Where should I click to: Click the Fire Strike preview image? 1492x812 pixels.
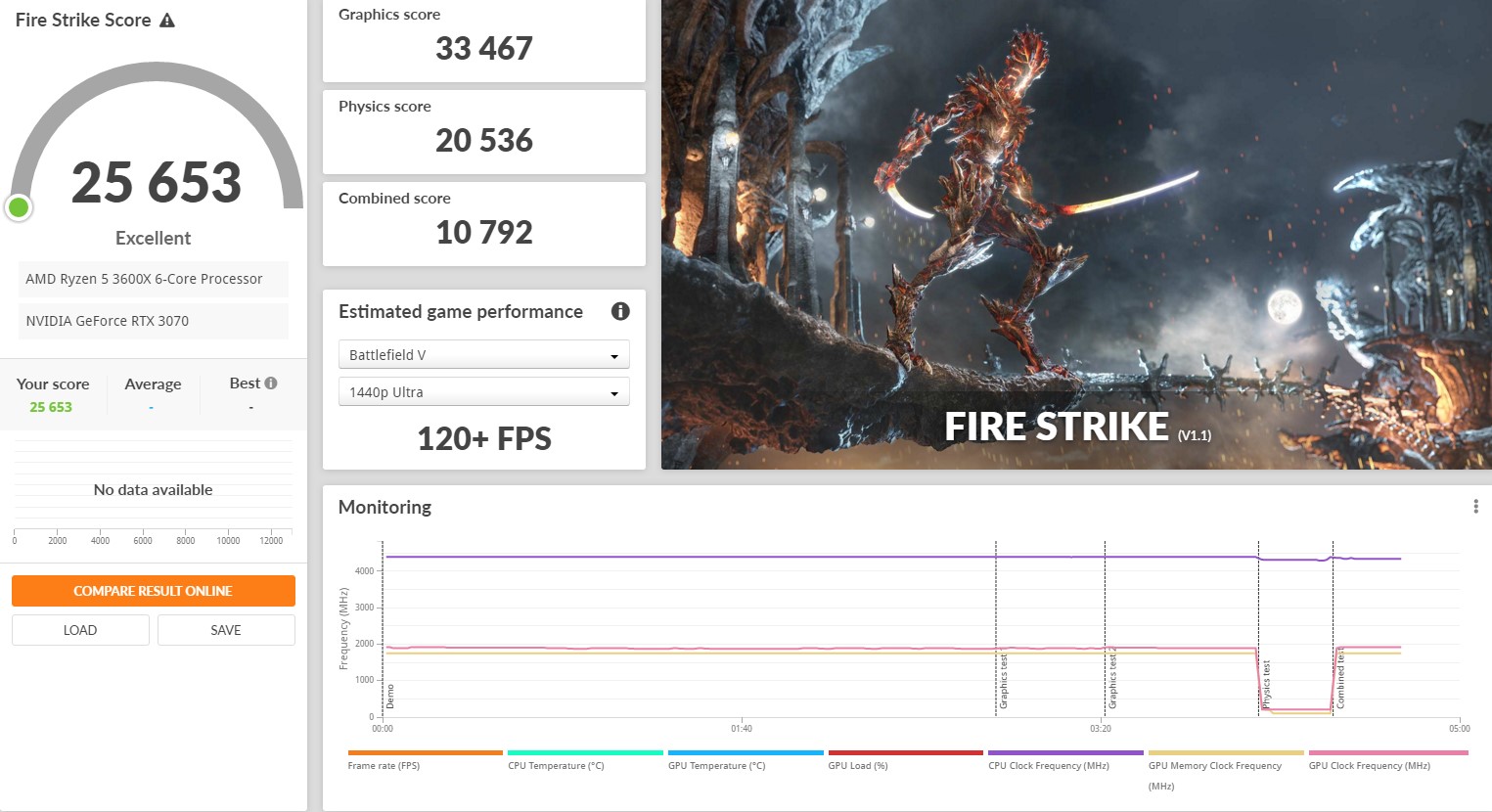tap(1076, 235)
